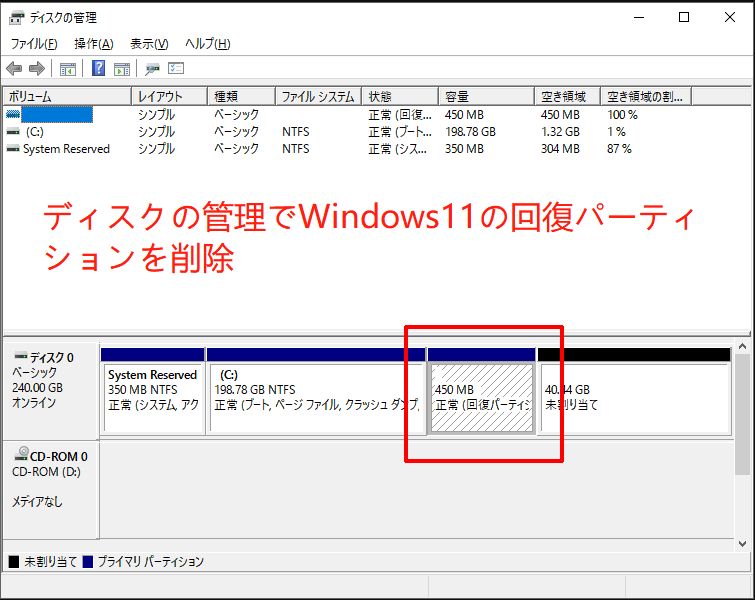Screen dimensions: 755x600
Task: Open Help via blue question mark icon
Action: point(98,68)
